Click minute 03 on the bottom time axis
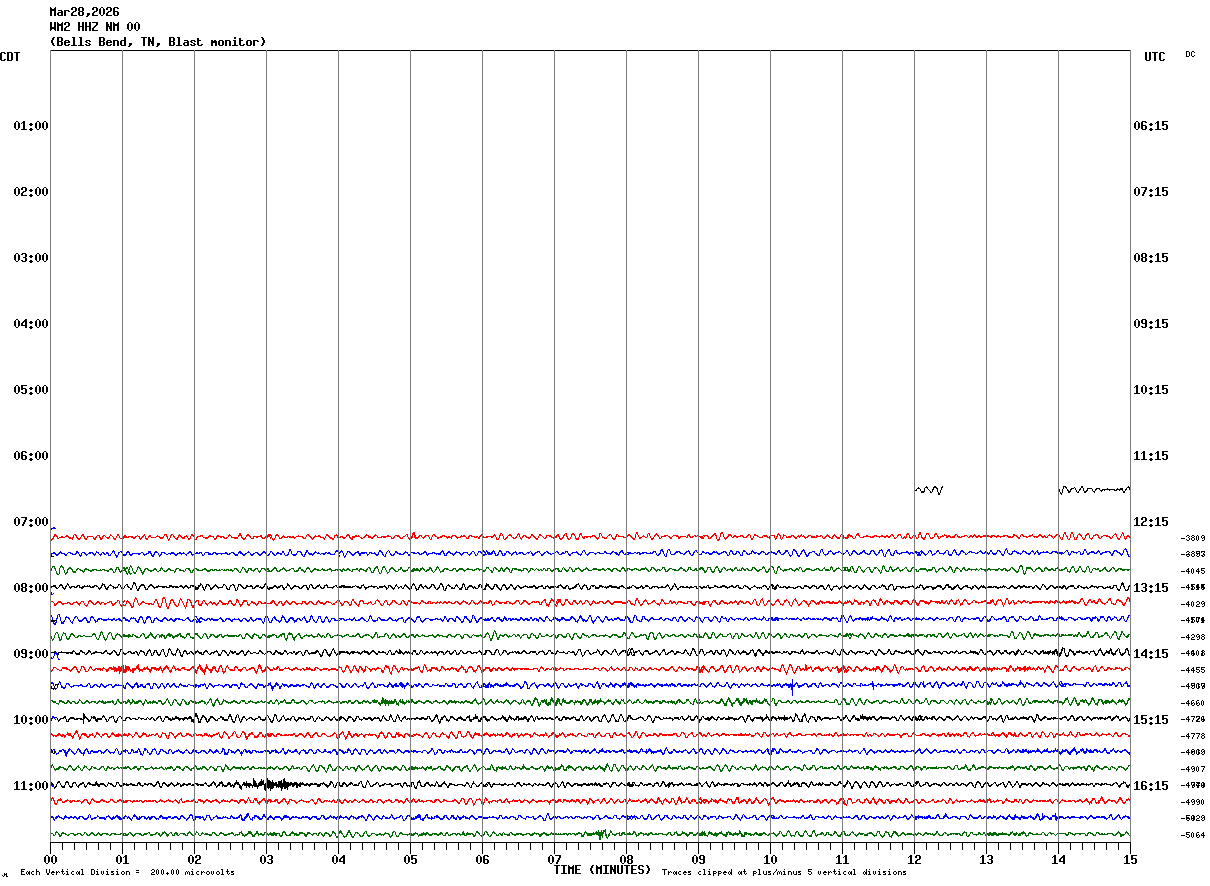 (266, 859)
